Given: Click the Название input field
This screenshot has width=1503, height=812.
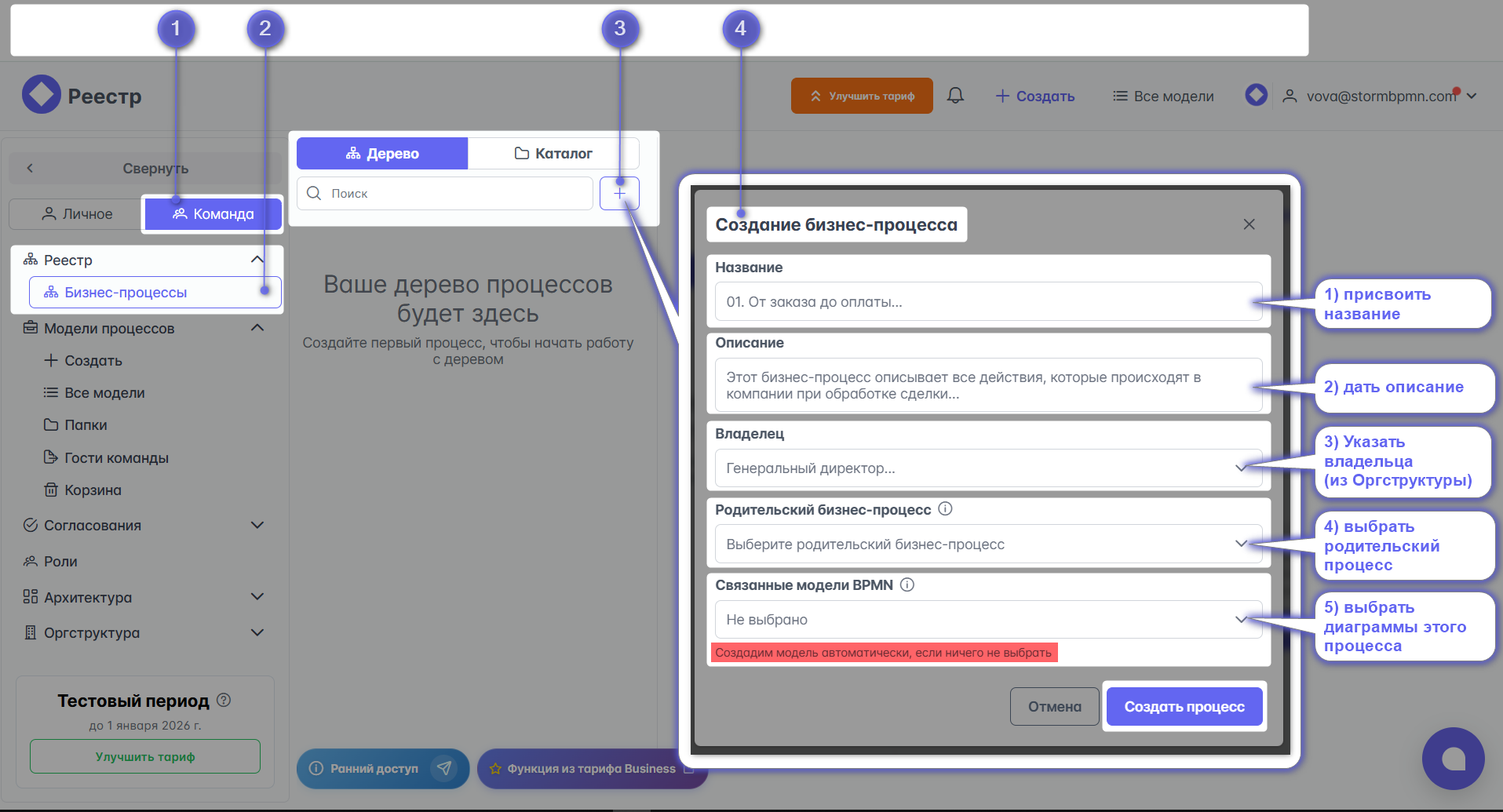Looking at the screenshot, I should pyautogui.click(x=987, y=302).
